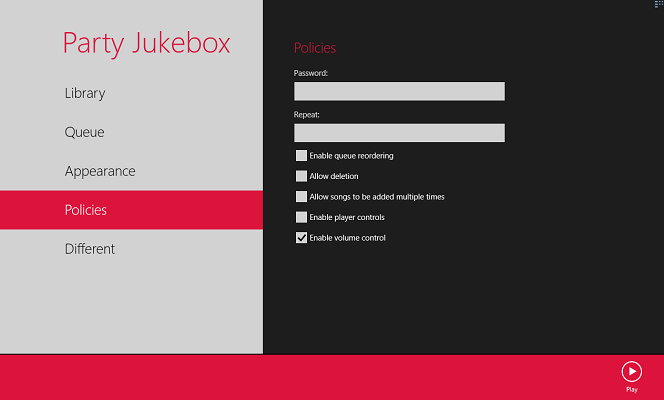Image resolution: width=664 pixels, height=400 pixels.
Task: Tick the Allow deletion checkbox
Action: click(x=301, y=176)
